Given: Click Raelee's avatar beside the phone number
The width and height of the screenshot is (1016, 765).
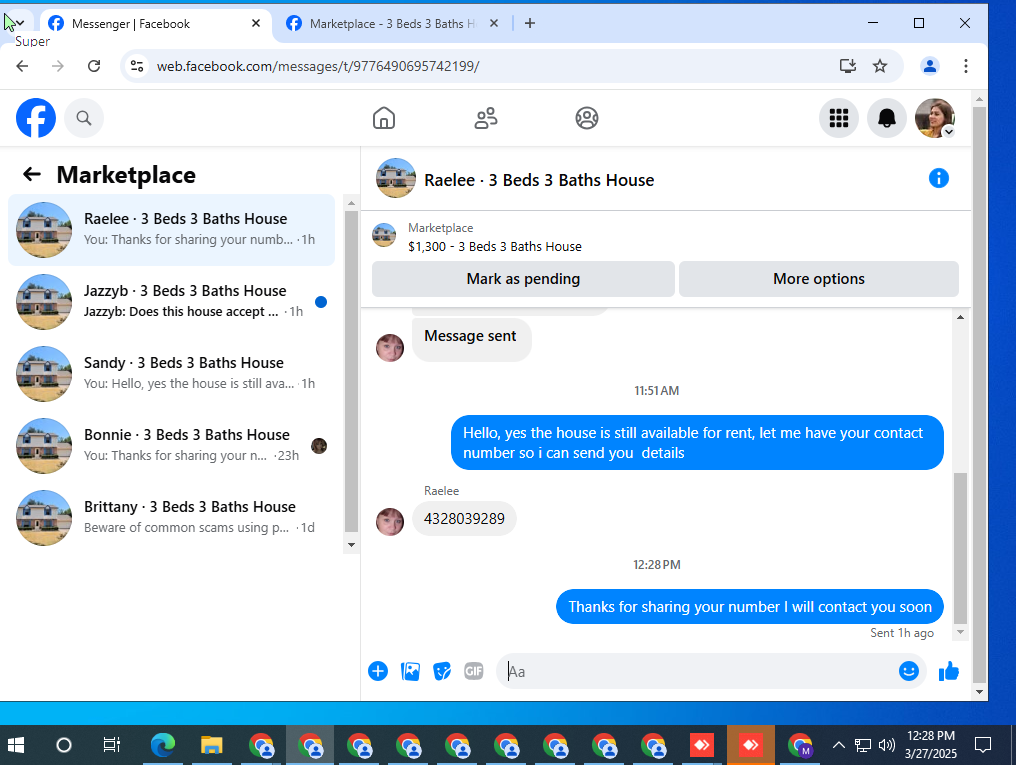Looking at the screenshot, I should click(389, 521).
